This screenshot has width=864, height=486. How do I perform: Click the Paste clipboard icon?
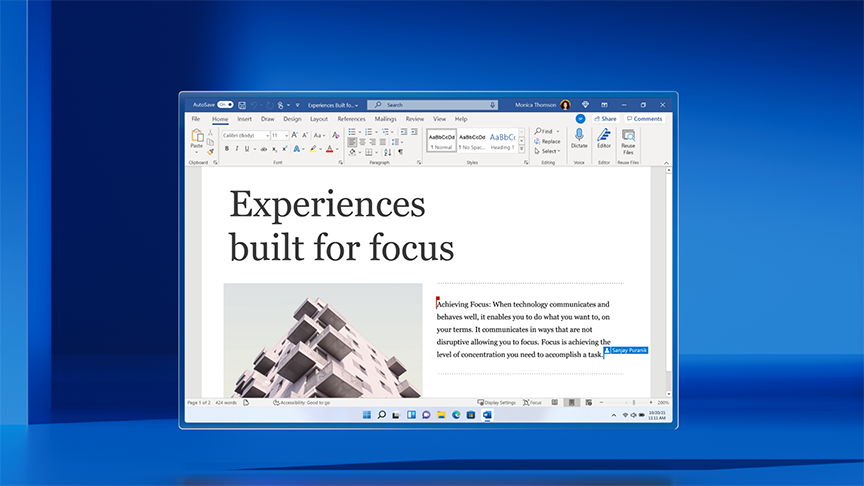point(197,136)
